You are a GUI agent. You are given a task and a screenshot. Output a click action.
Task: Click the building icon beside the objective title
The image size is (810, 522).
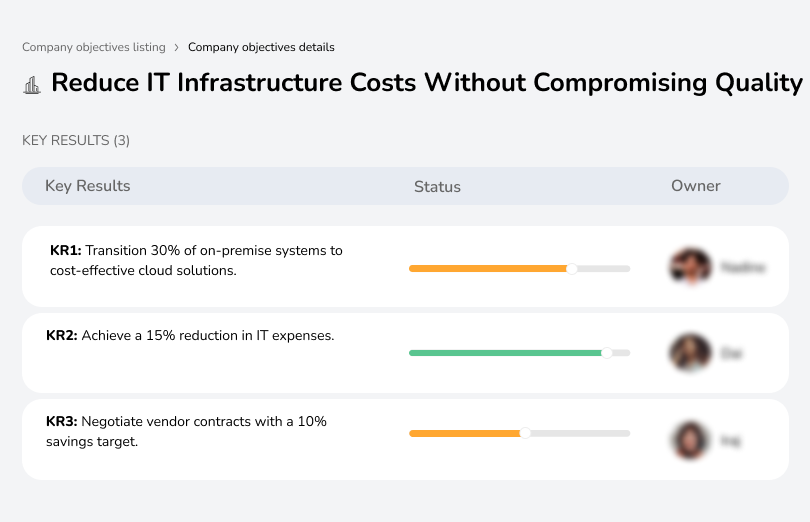tap(32, 84)
